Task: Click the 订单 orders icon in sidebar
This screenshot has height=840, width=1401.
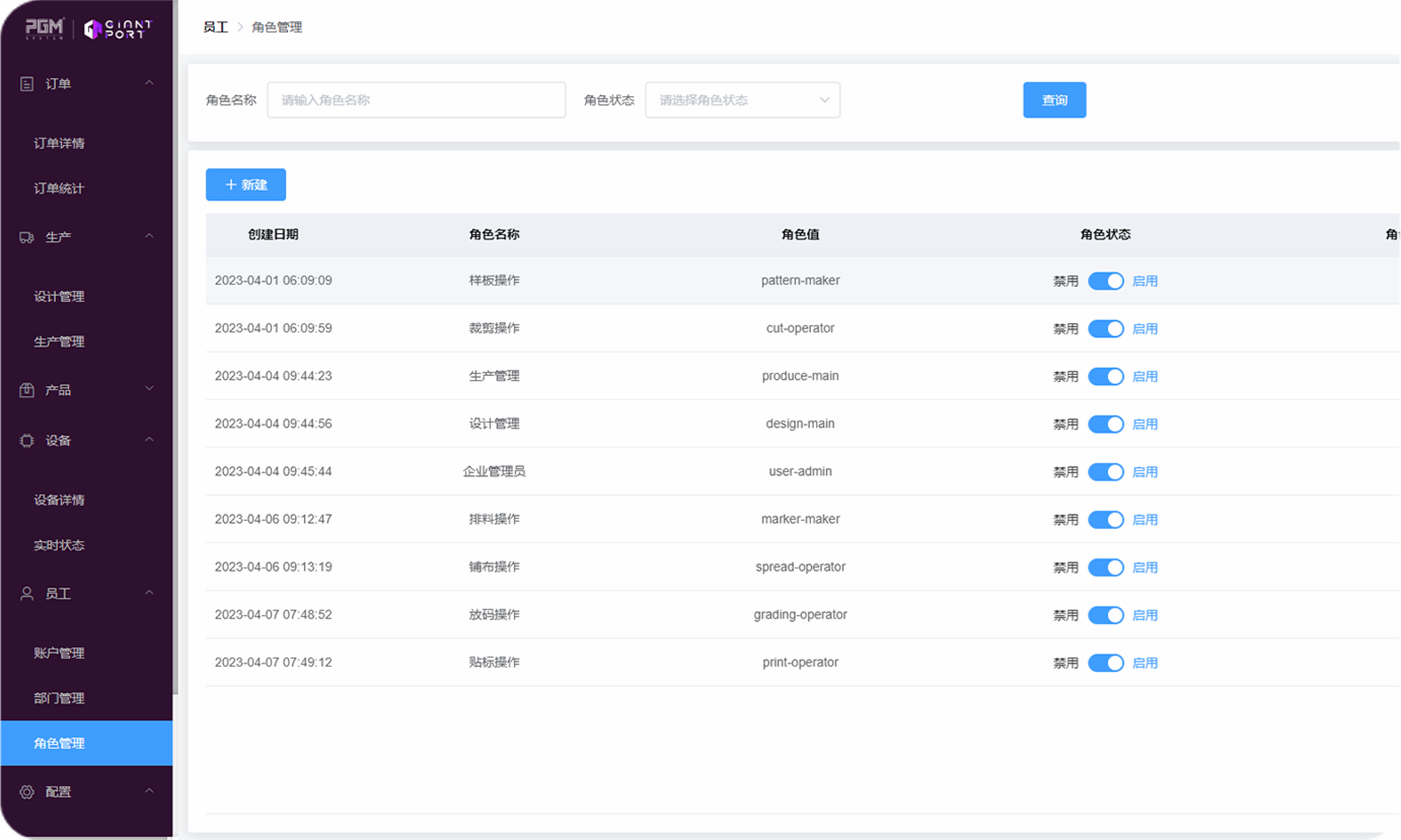Action: (27, 84)
